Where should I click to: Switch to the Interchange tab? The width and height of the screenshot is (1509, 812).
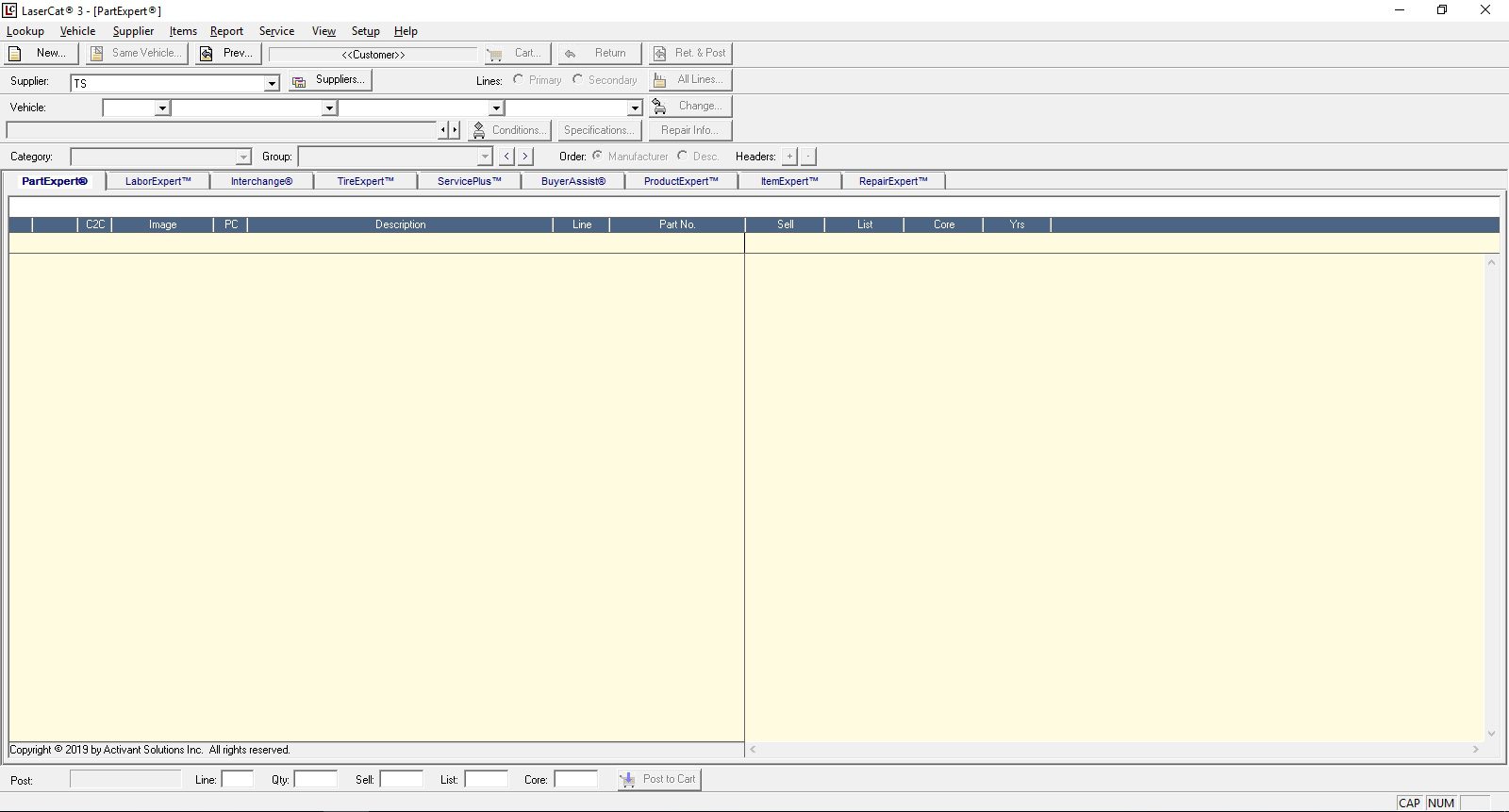(x=262, y=181)
